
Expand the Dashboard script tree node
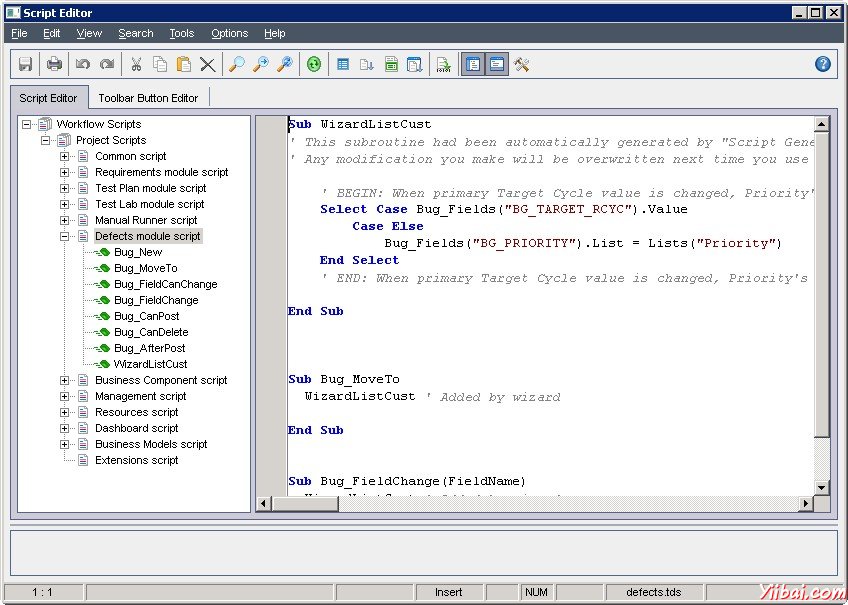click(x=65, y=428)
